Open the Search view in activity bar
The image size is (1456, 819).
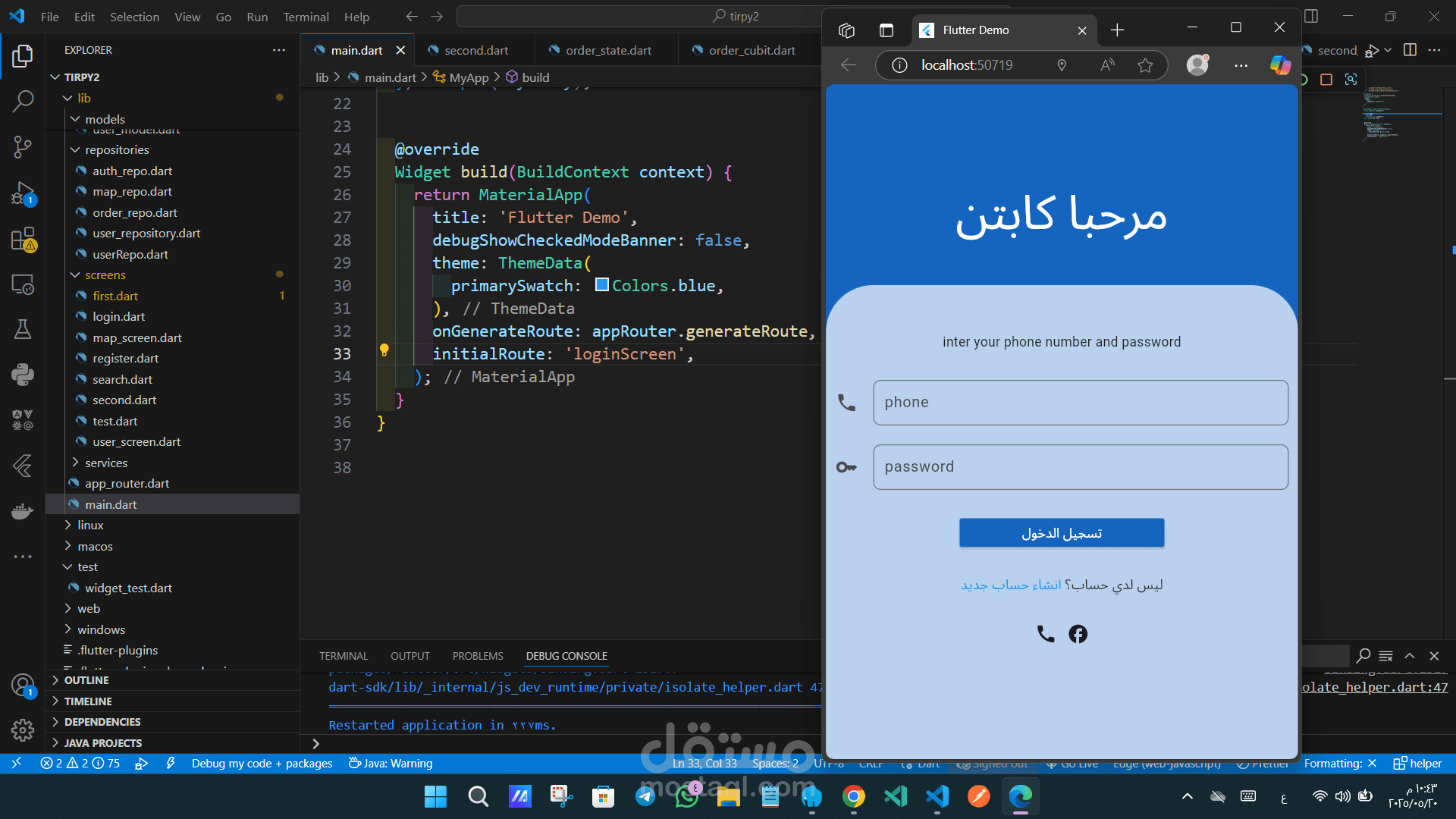pyautogui.click(x=23, y=101)
